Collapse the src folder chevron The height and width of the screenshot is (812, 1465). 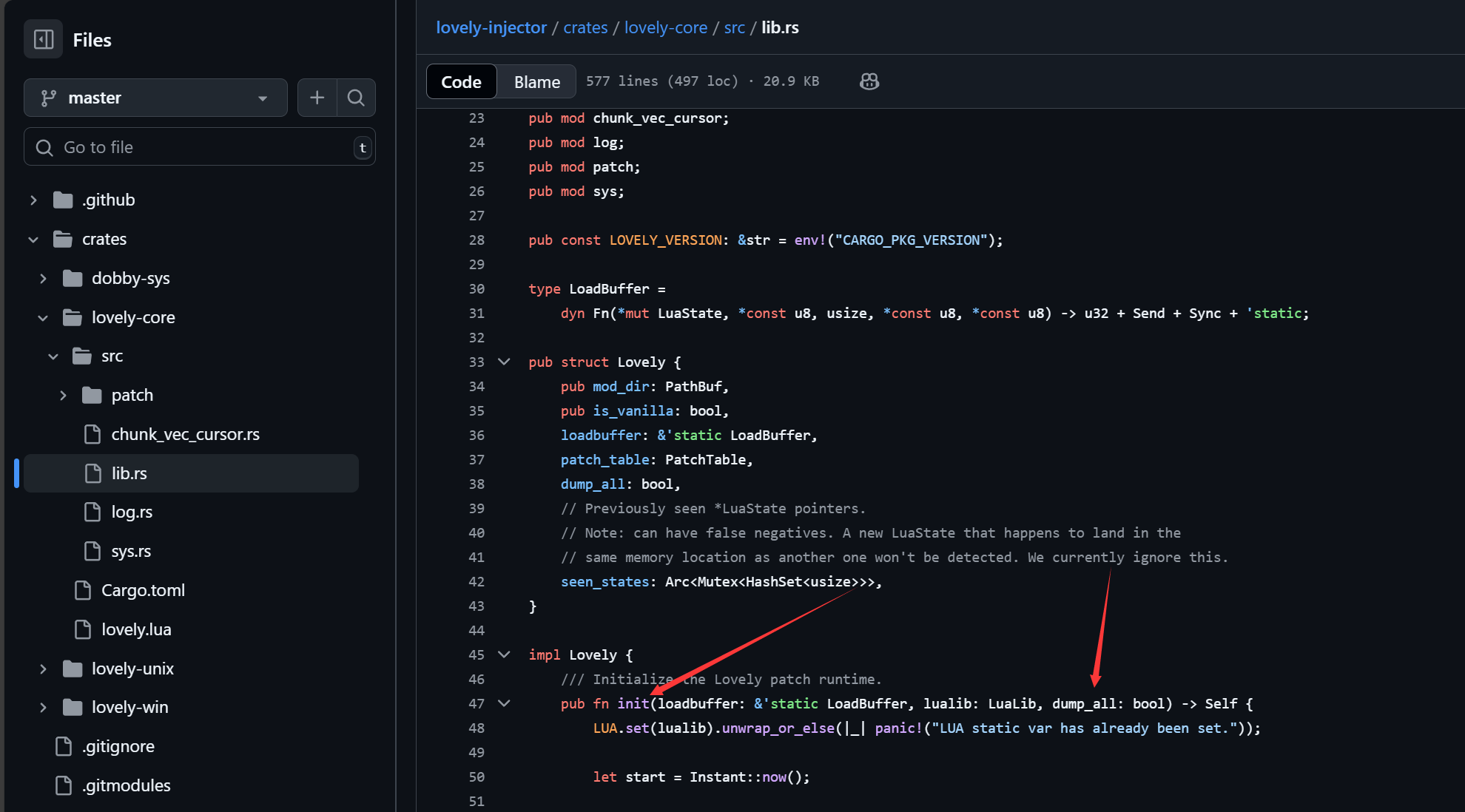(x=53, y=356)
